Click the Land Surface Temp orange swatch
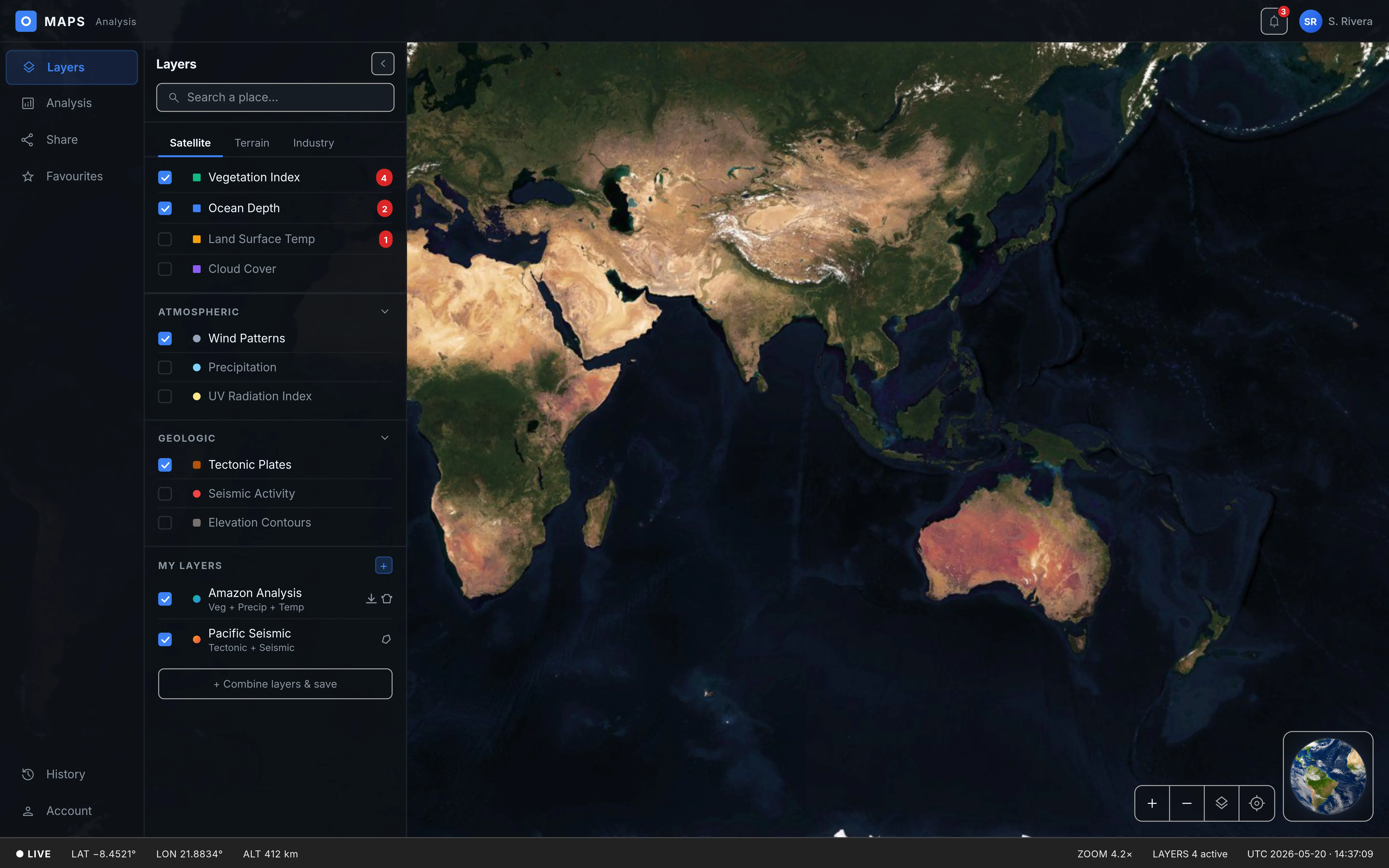 196,239
